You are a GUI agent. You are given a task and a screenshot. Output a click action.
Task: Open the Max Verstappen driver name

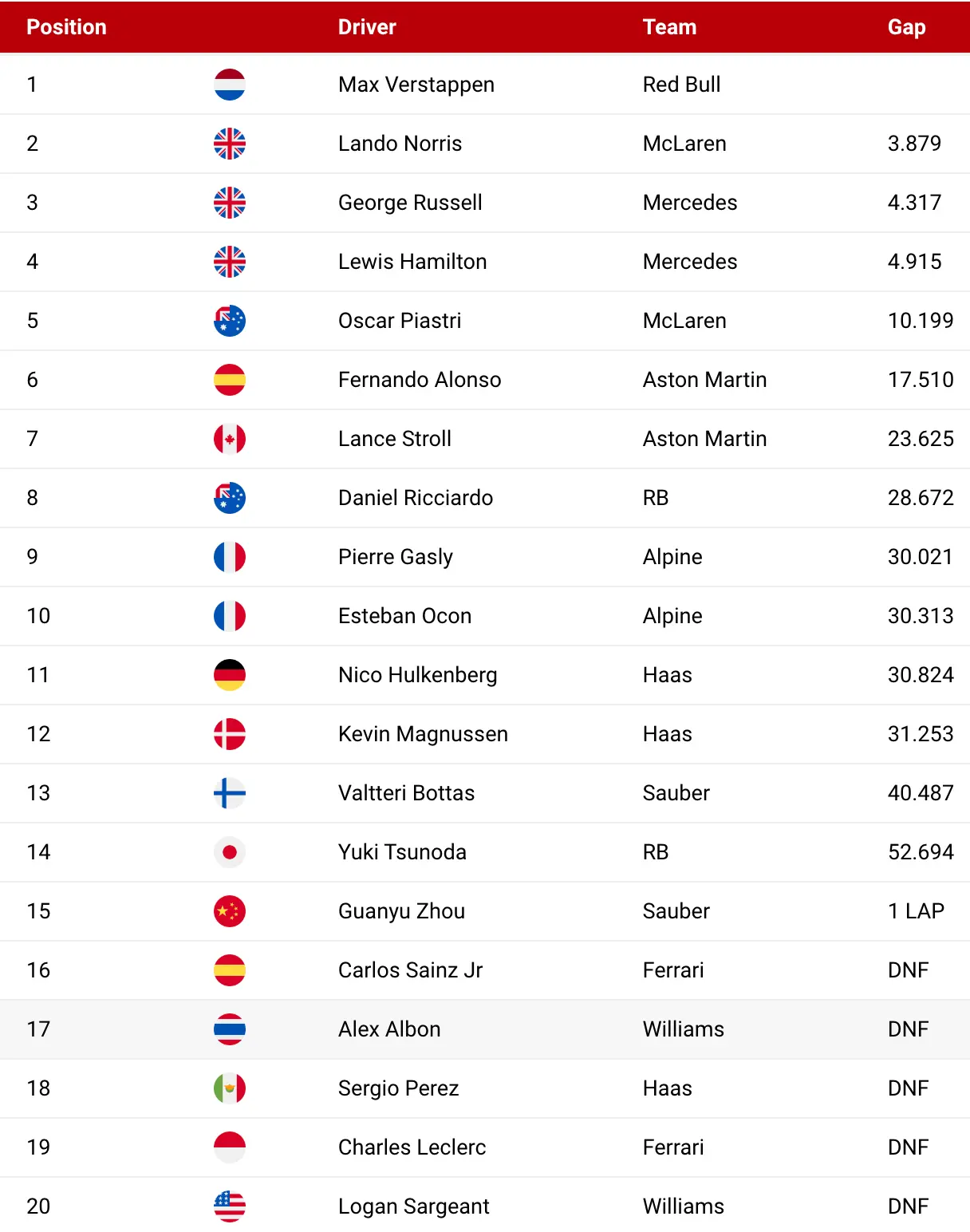[x=416, y=85]
